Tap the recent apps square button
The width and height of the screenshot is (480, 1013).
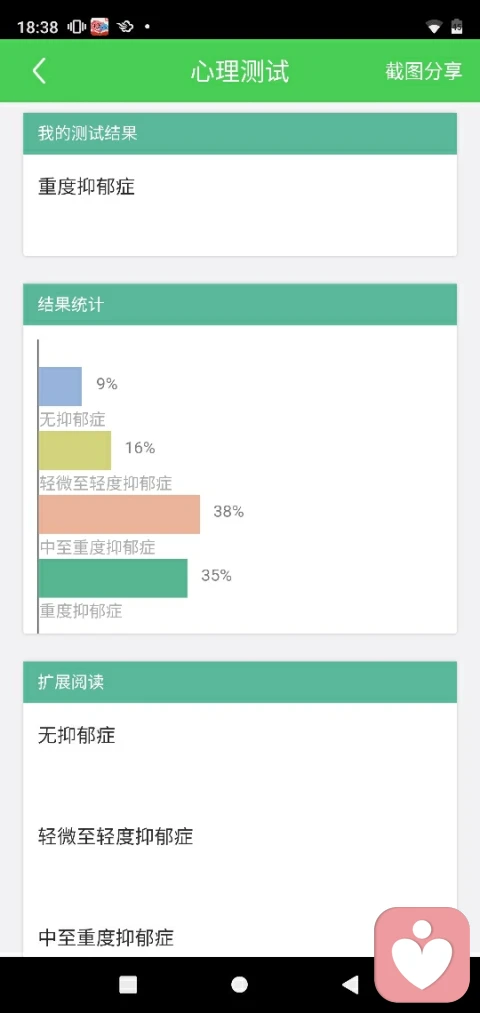click(x=128, y=985)
